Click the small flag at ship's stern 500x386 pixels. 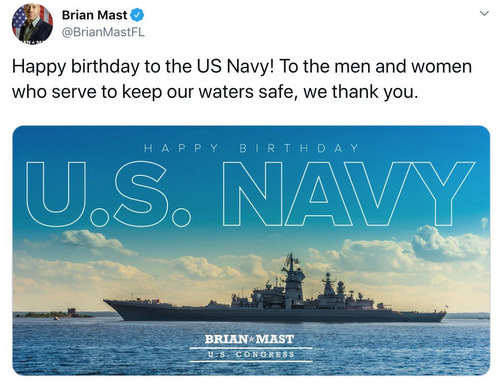(446, 307)
